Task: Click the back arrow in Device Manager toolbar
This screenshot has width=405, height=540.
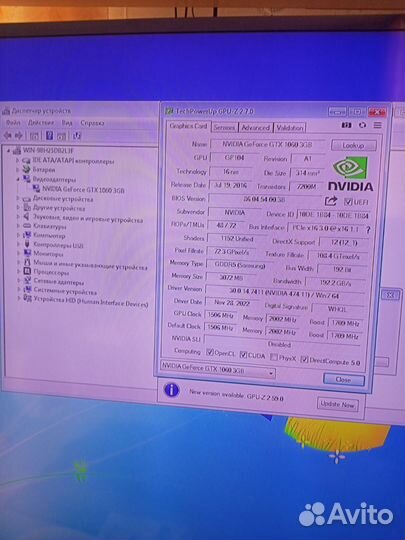Action: pyautogui.click(x=8, y=136)
